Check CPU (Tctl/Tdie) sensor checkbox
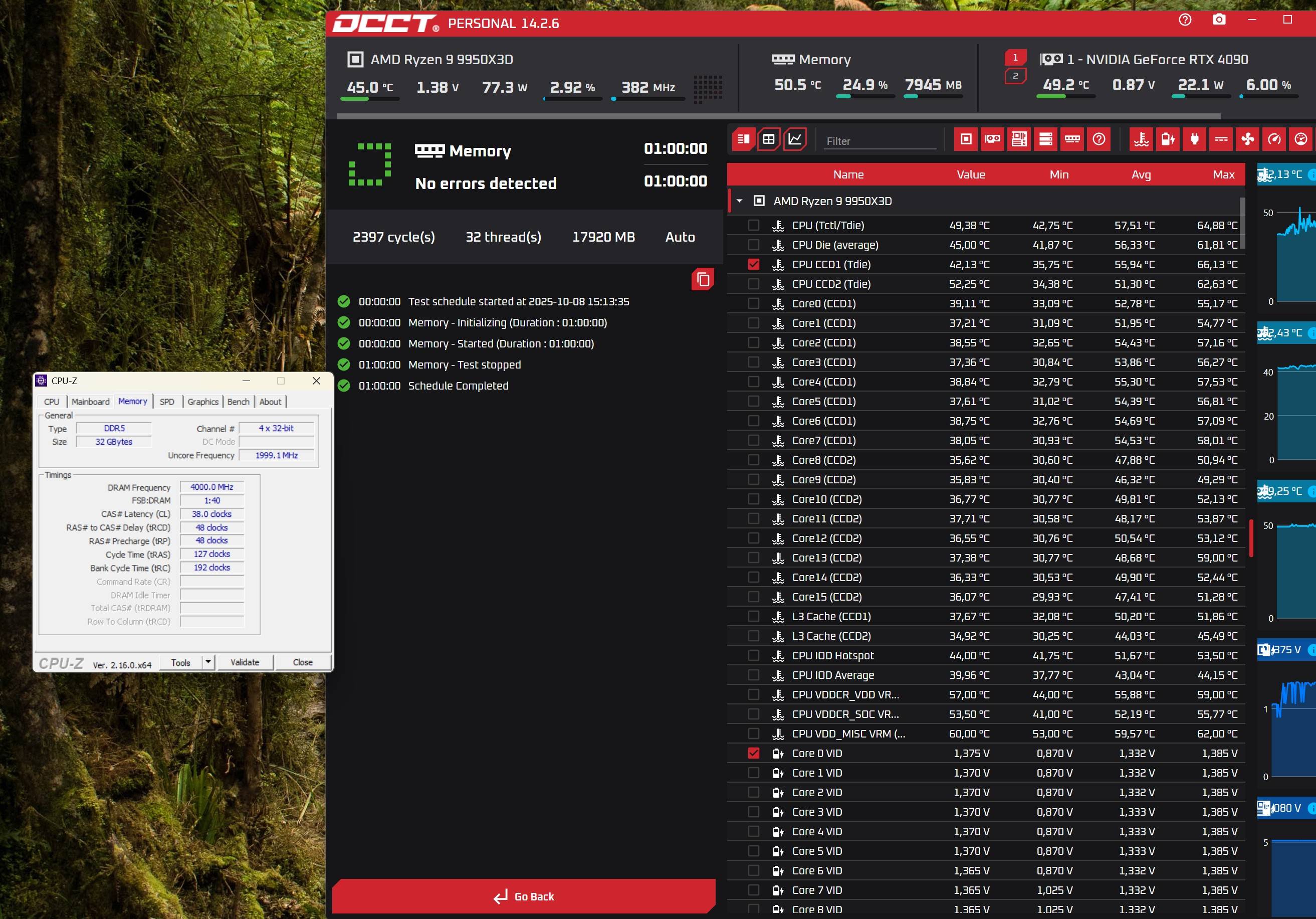Viewport: 1316px width, 919px height. pyautogui.click(x=754, y=225)
